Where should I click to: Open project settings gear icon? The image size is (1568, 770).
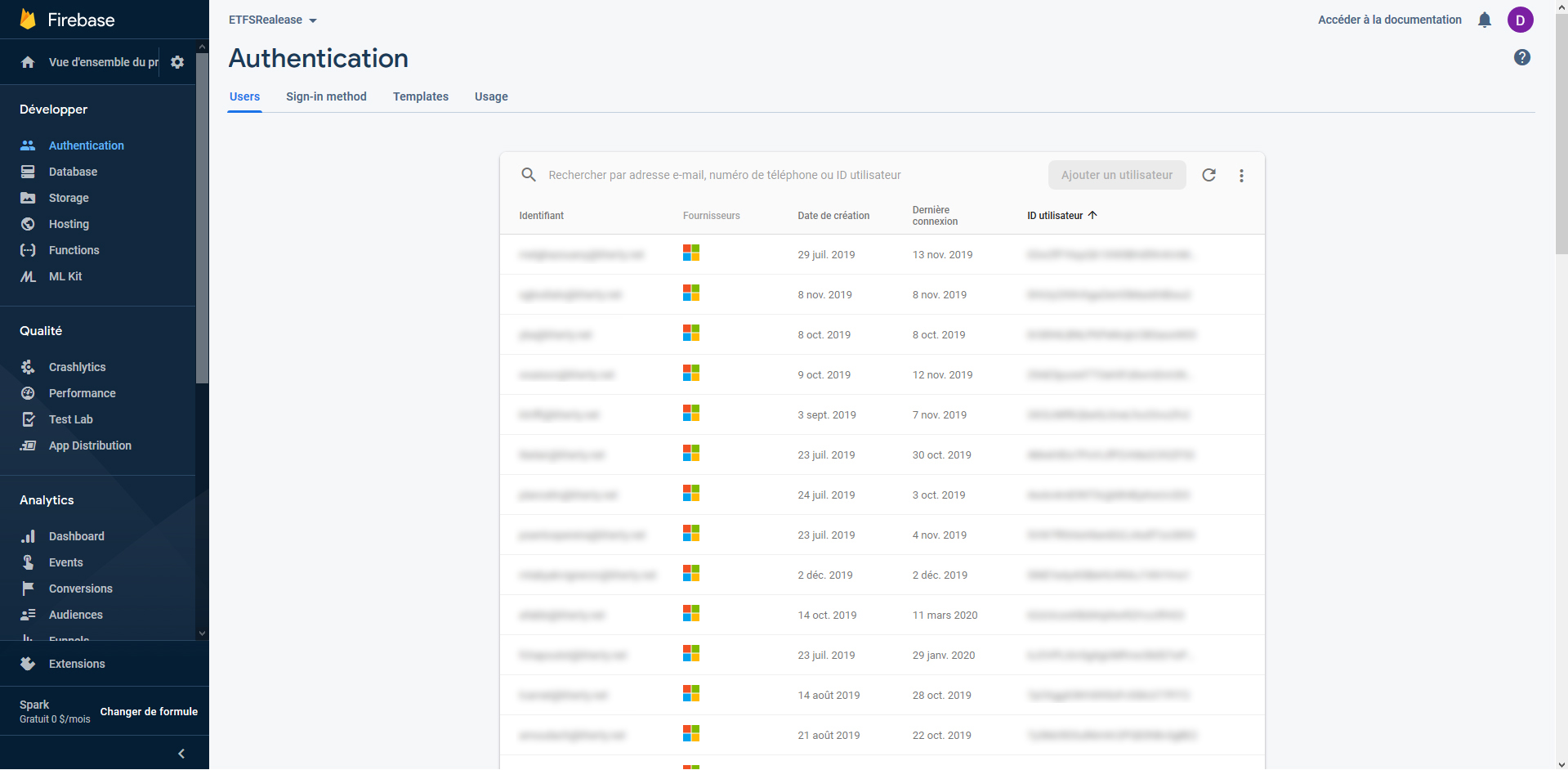pyautogui.click(x=177, y=62)
